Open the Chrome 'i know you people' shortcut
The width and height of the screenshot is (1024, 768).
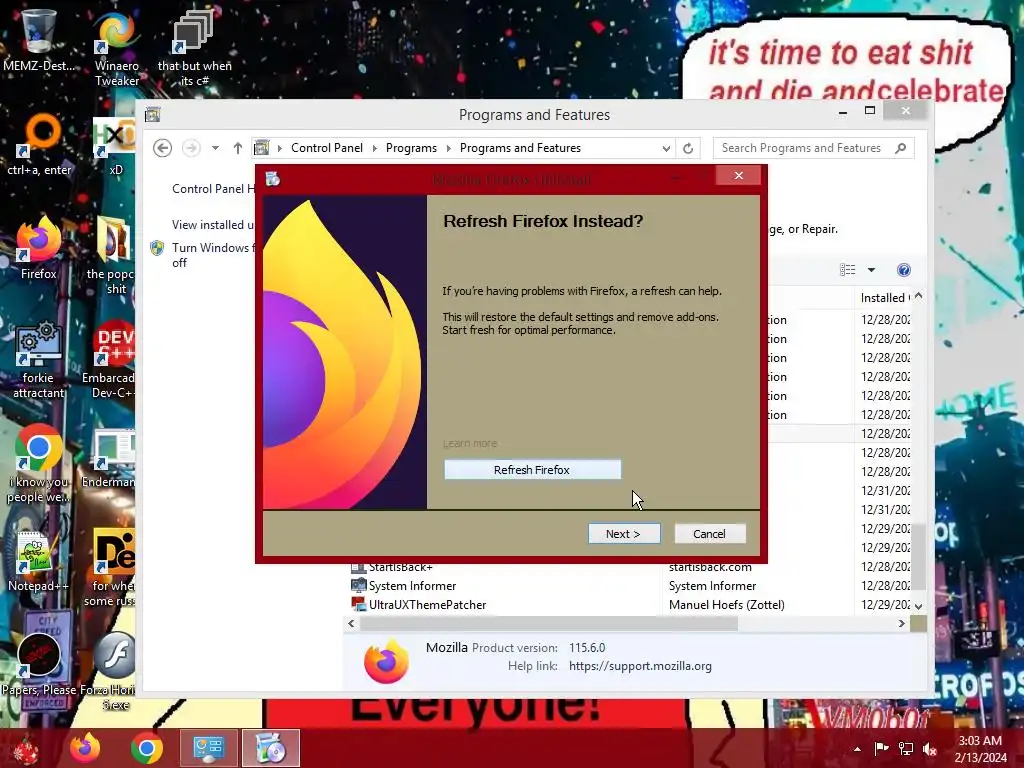point(39,464)
